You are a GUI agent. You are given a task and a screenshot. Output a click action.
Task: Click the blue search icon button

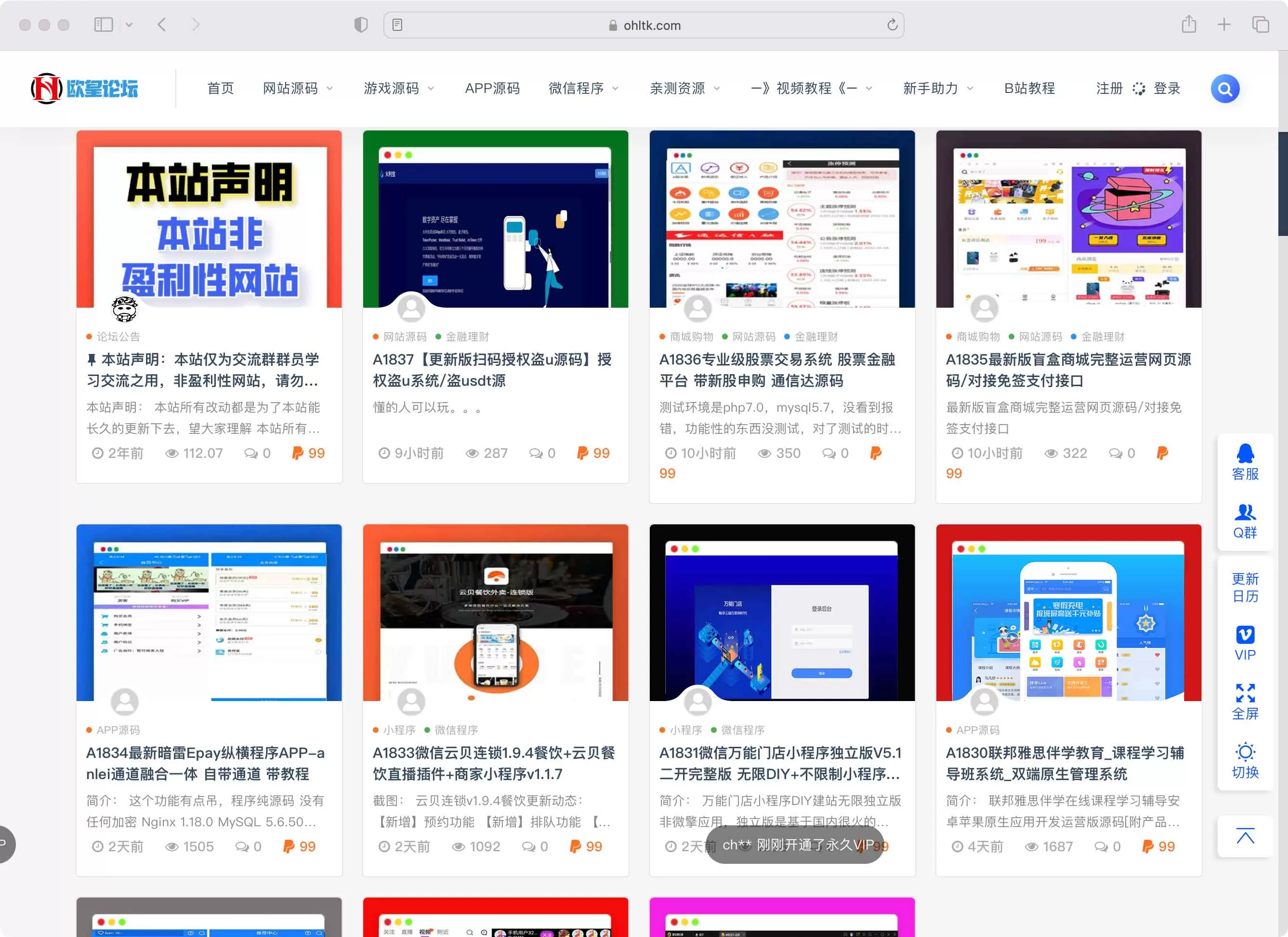[x=1224, y=89]
